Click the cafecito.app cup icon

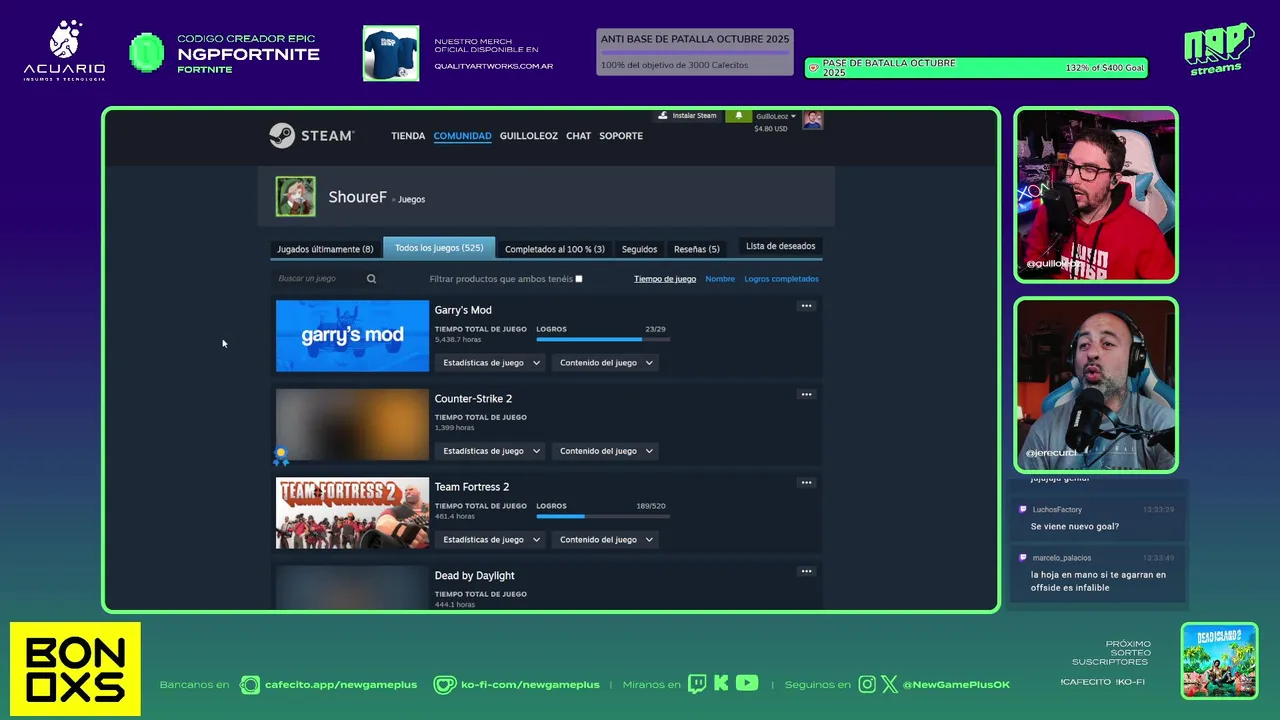click(x=249, y=685)
